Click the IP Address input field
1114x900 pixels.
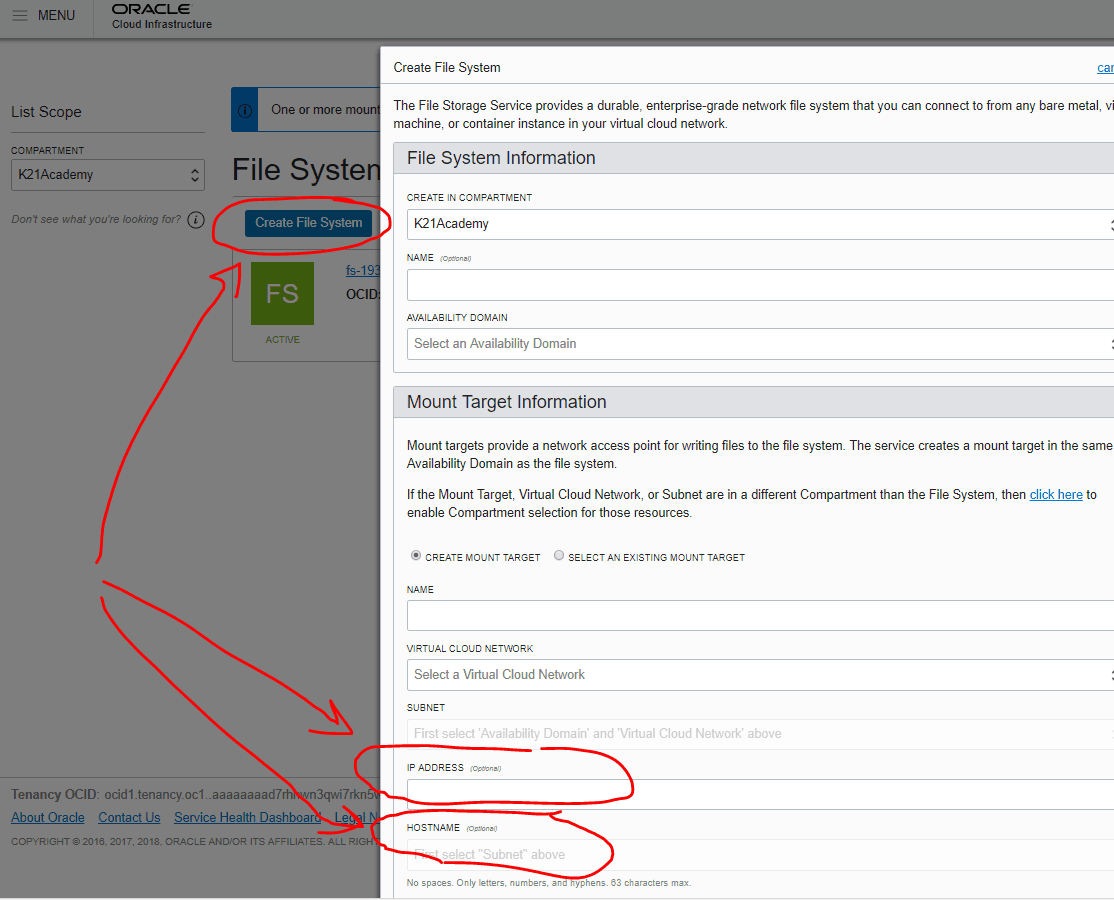[760, 794]
